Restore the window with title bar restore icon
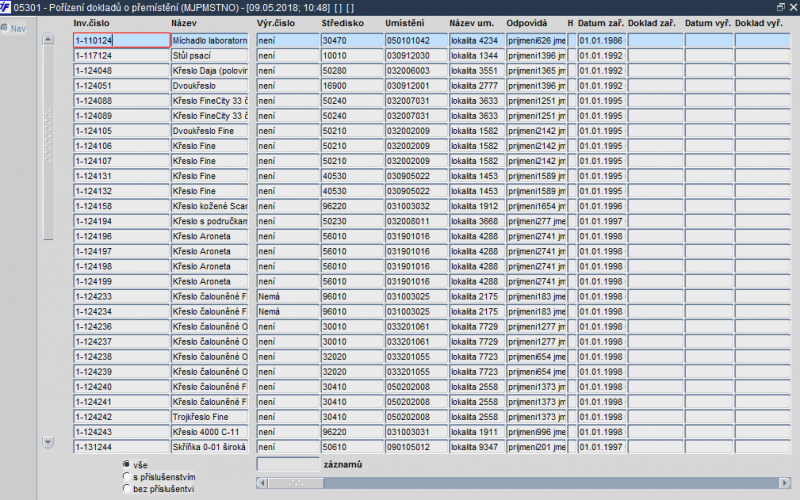This screenshot has height=500, width=800. 781,7
